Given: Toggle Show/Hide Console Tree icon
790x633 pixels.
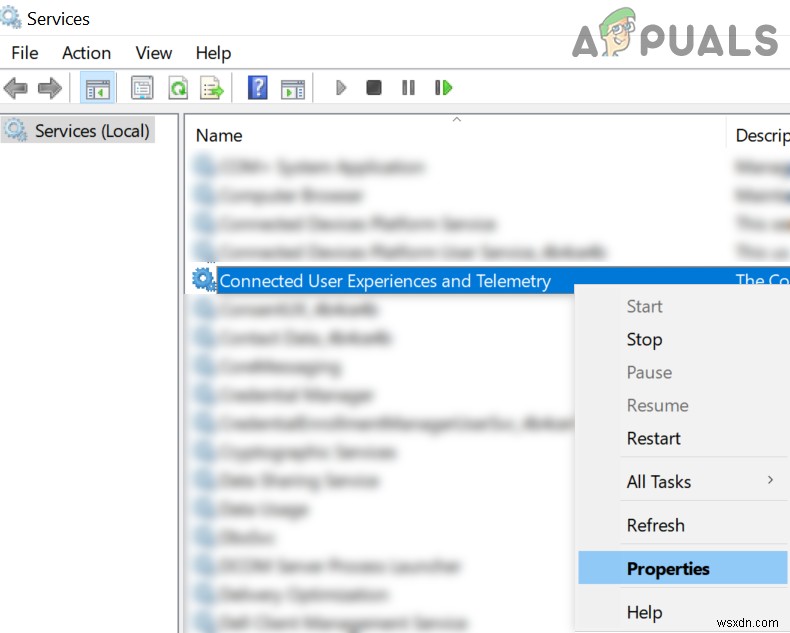Looking at the screenshot, I should pos(98,88).
